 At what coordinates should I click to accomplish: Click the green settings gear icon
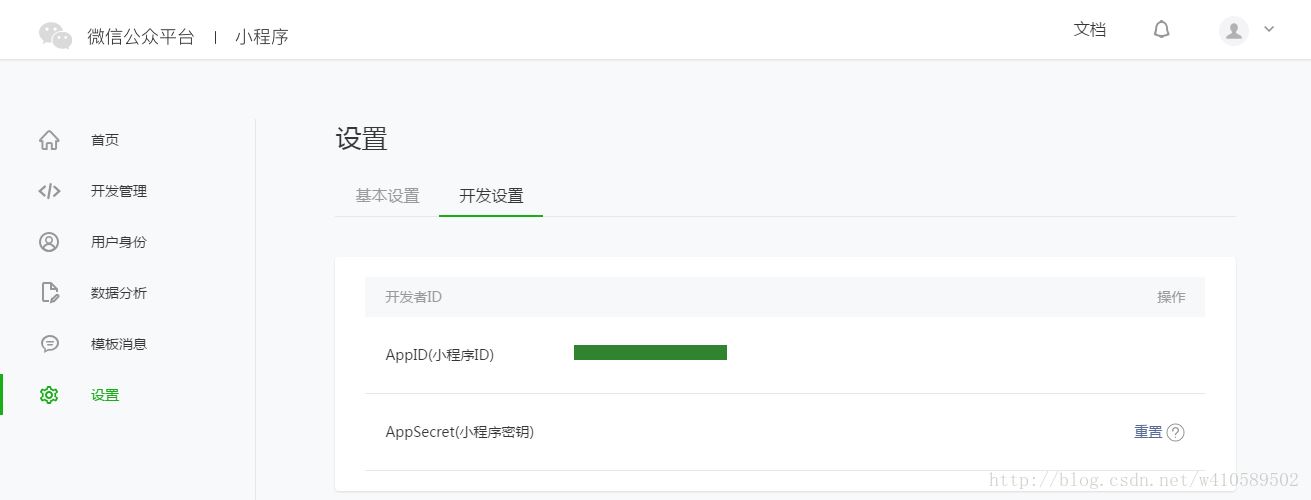49,395
